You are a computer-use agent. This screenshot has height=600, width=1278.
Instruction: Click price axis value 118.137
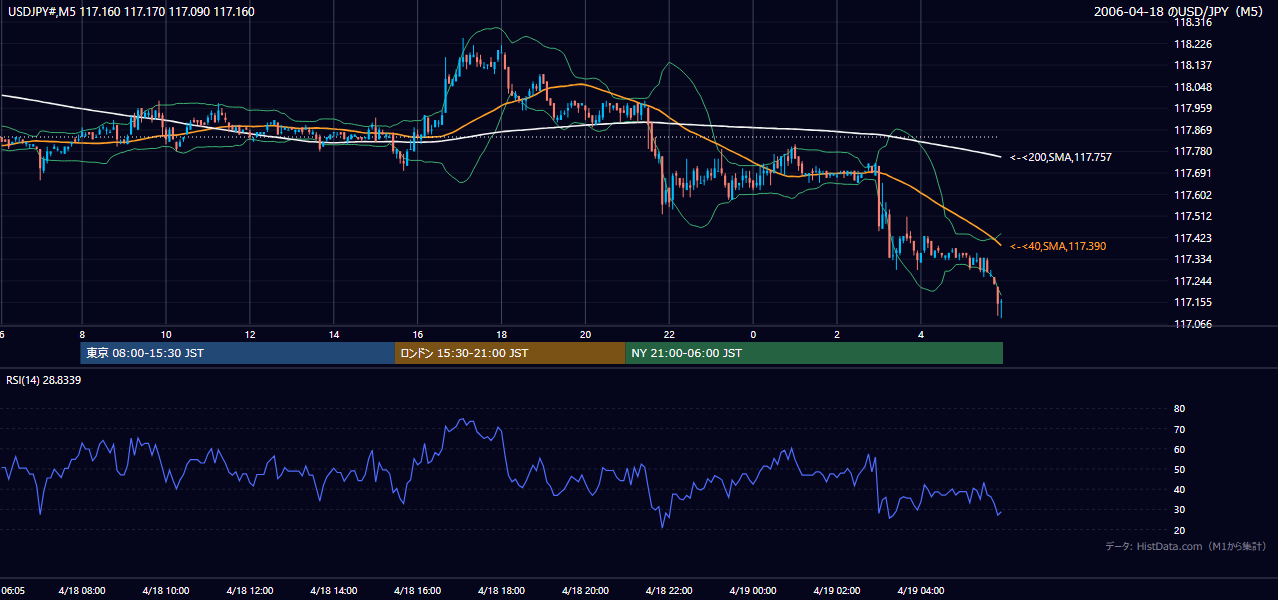coord(1193,65)
